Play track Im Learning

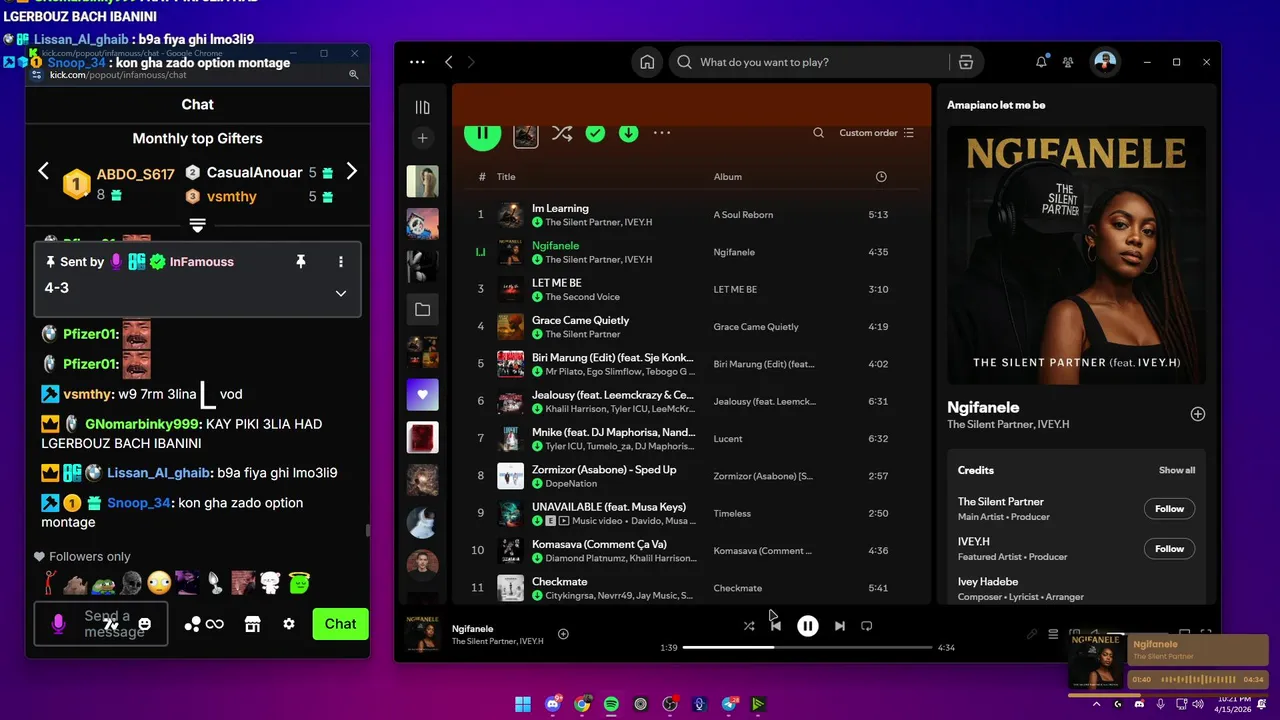tap(560, 208)
